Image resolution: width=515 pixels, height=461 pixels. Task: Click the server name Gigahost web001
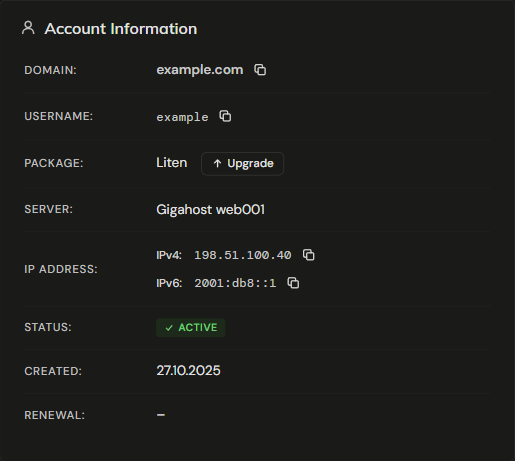(x=210, y=210)
